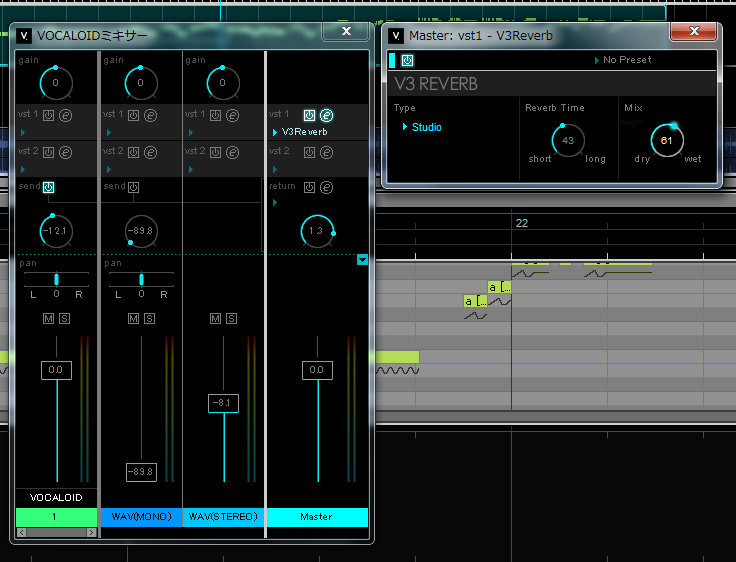Expand vst 1 plugin list on WAV(STEREO) track

[x=190, y=133]
